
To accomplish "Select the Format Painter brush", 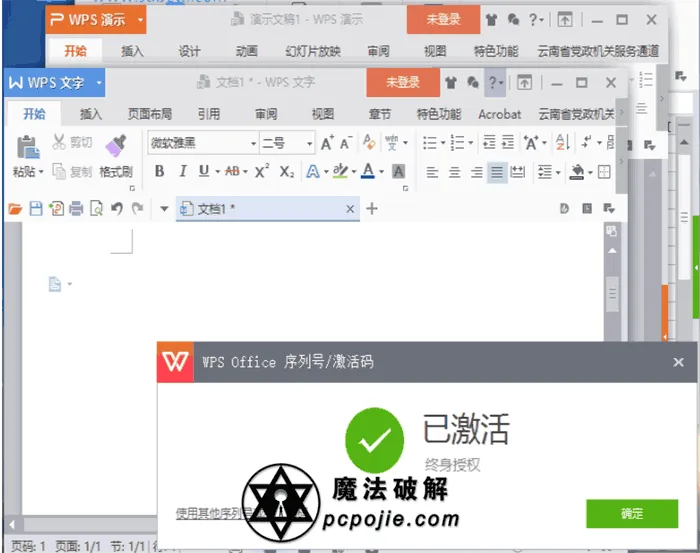I will pyautogui.click(x=116, y=146).
